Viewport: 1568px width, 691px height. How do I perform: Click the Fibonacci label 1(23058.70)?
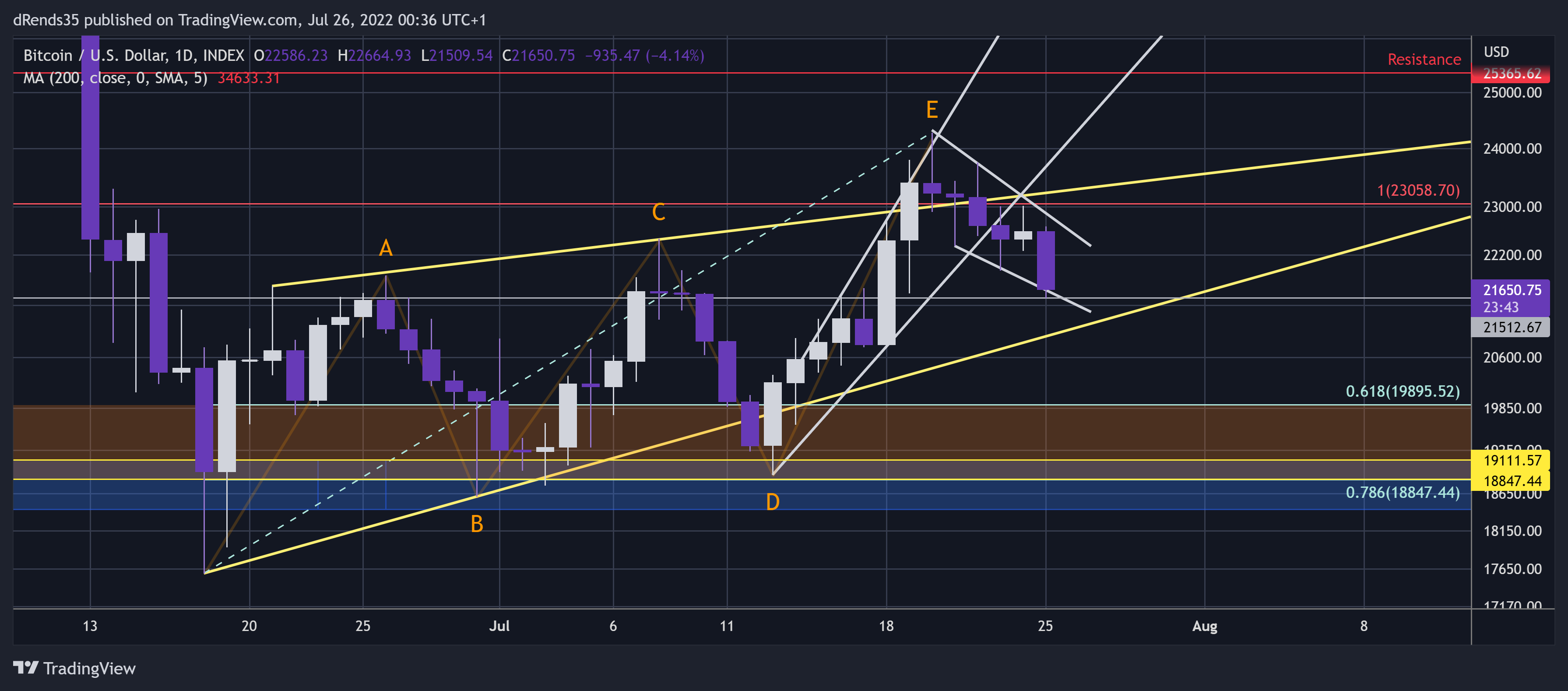point(1418,190)
